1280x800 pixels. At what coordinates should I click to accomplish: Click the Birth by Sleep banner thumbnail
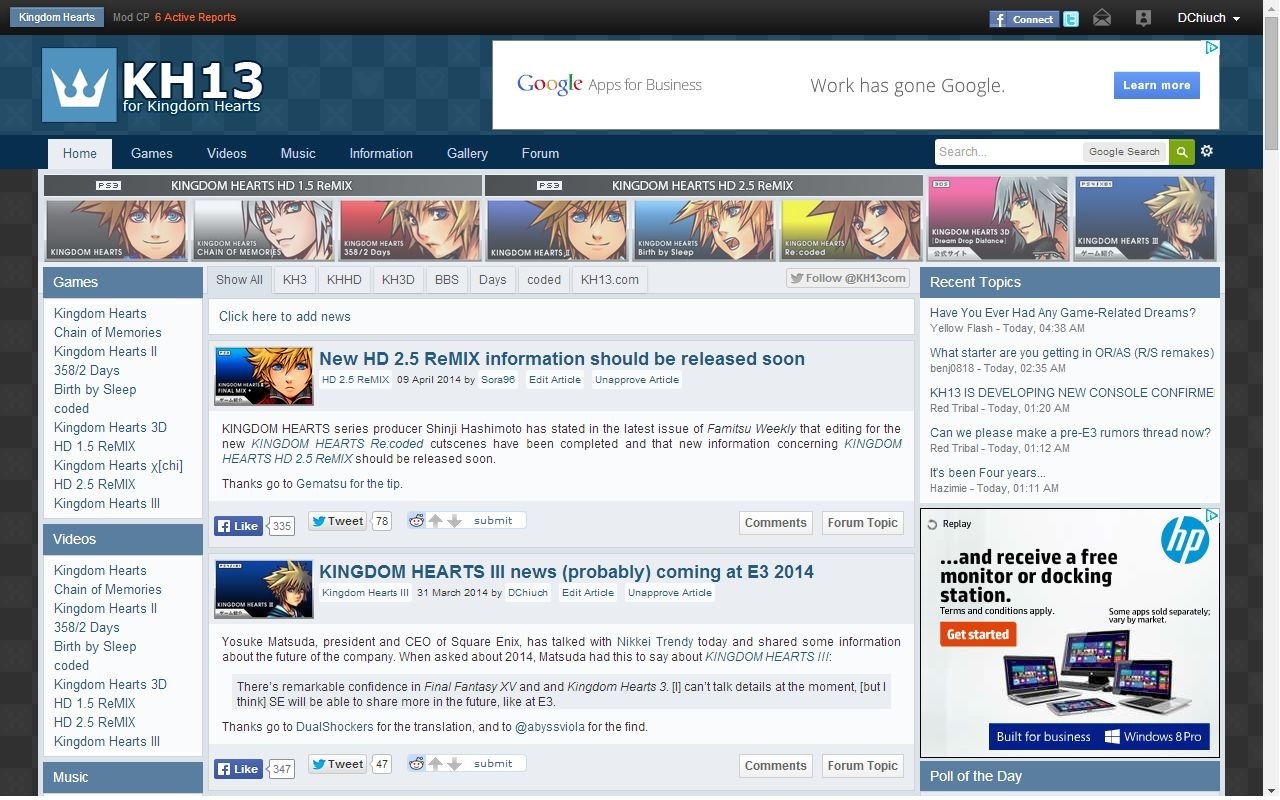(704, 230)
